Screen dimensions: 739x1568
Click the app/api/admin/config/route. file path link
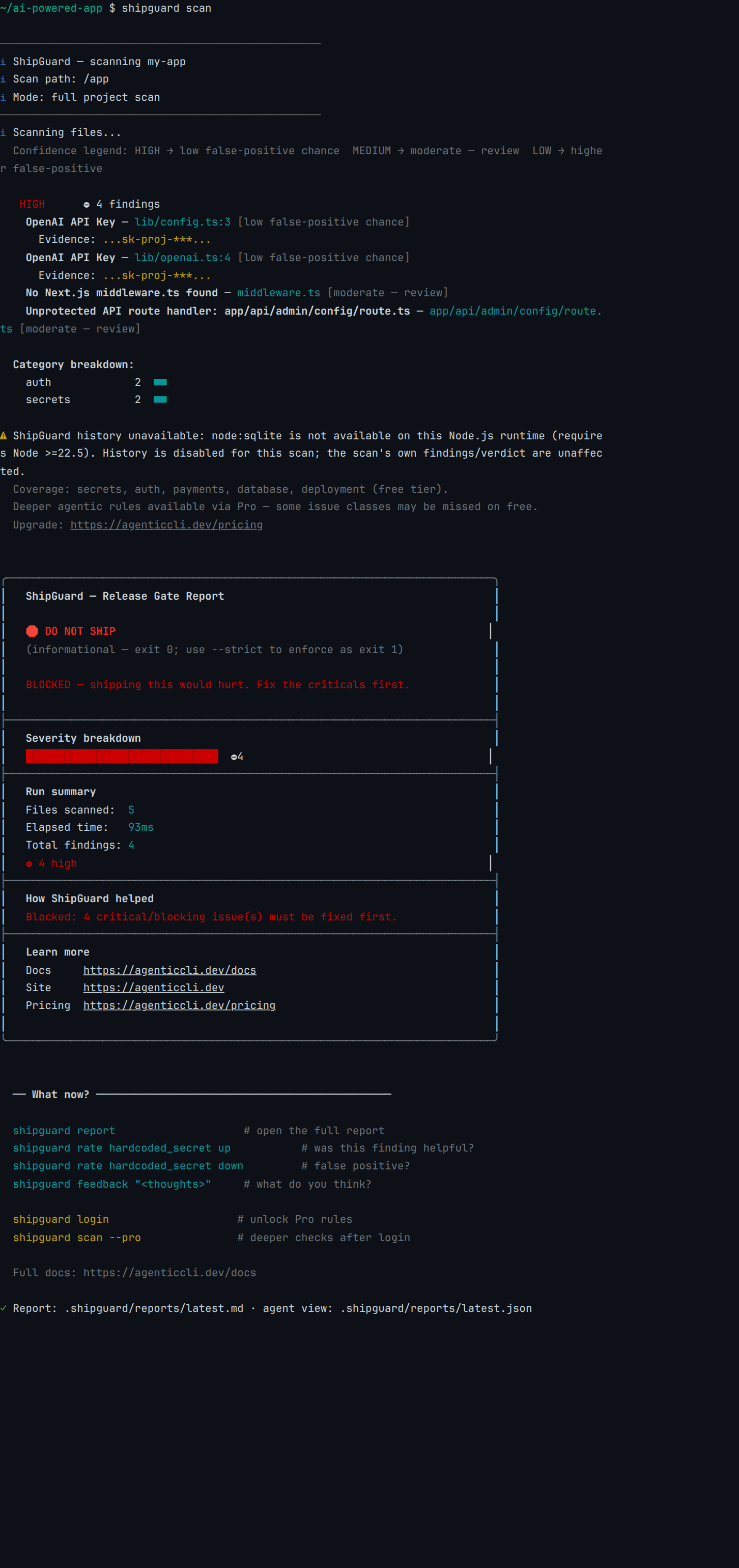[516, 311]
